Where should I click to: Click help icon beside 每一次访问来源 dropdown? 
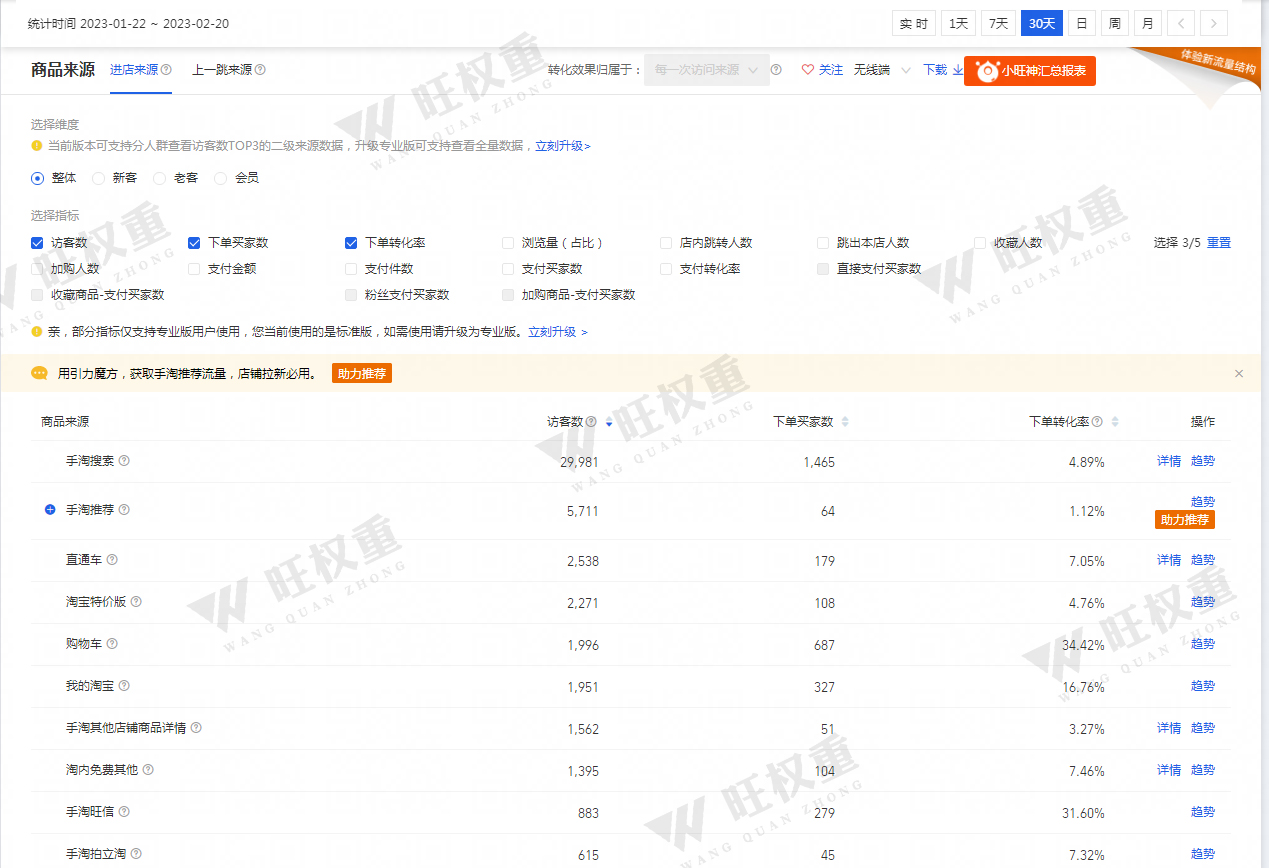(x=776, y=70)
